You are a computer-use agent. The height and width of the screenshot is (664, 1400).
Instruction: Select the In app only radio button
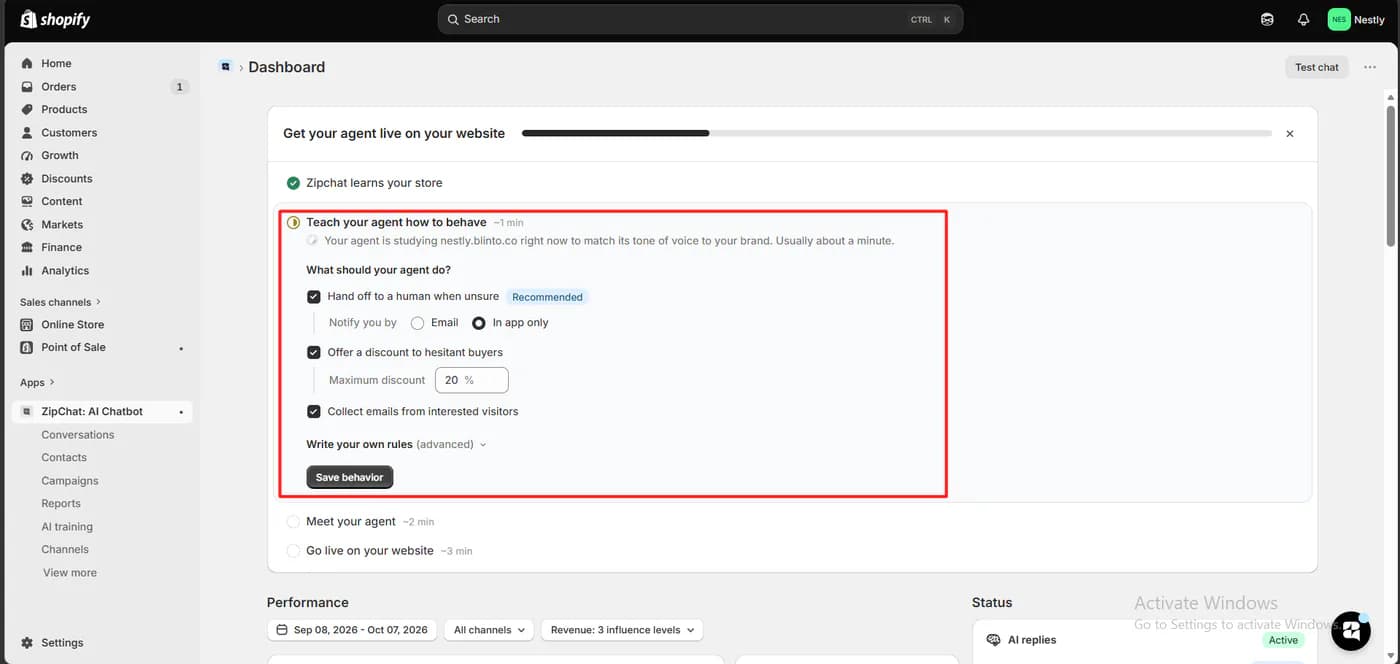[479, 323]
